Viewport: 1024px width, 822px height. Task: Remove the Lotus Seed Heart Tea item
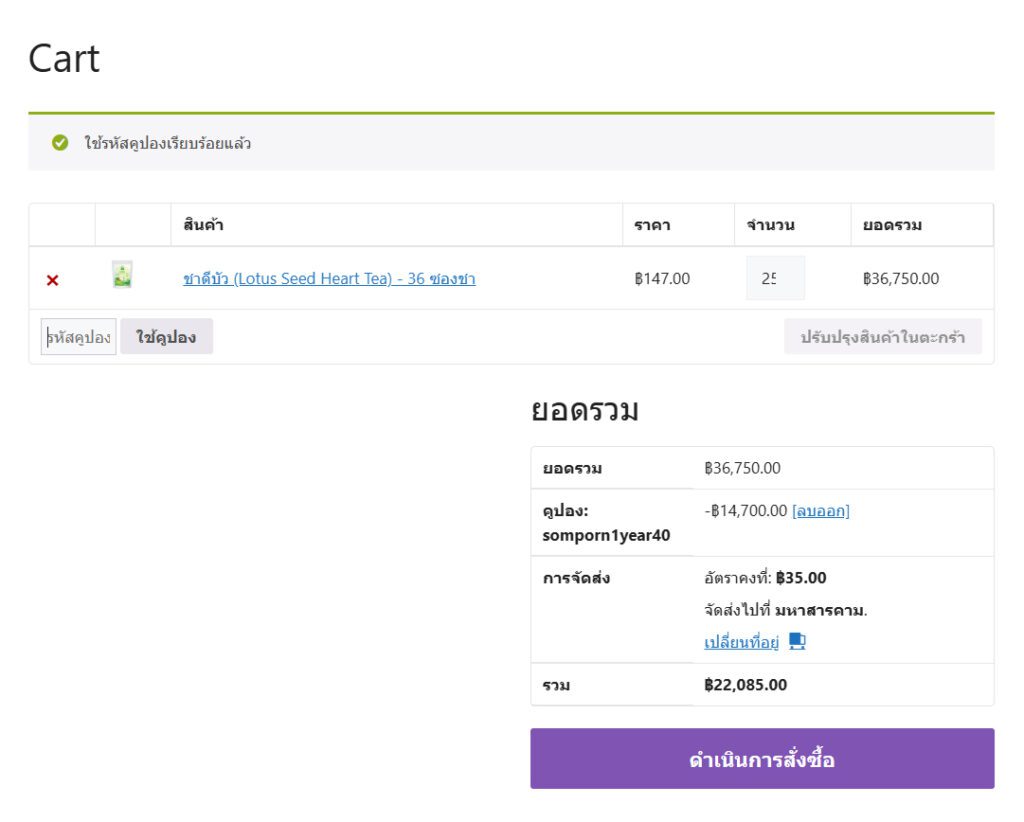[52, 280]
